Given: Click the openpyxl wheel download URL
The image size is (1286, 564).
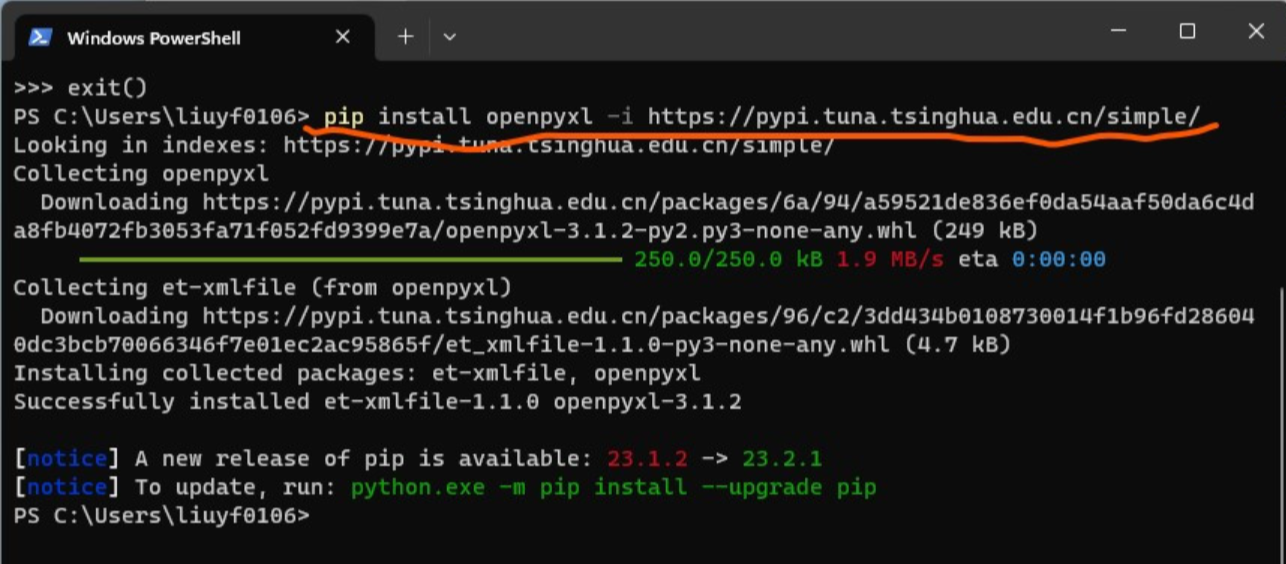Looking at the screenshot, I should point(633,217).
